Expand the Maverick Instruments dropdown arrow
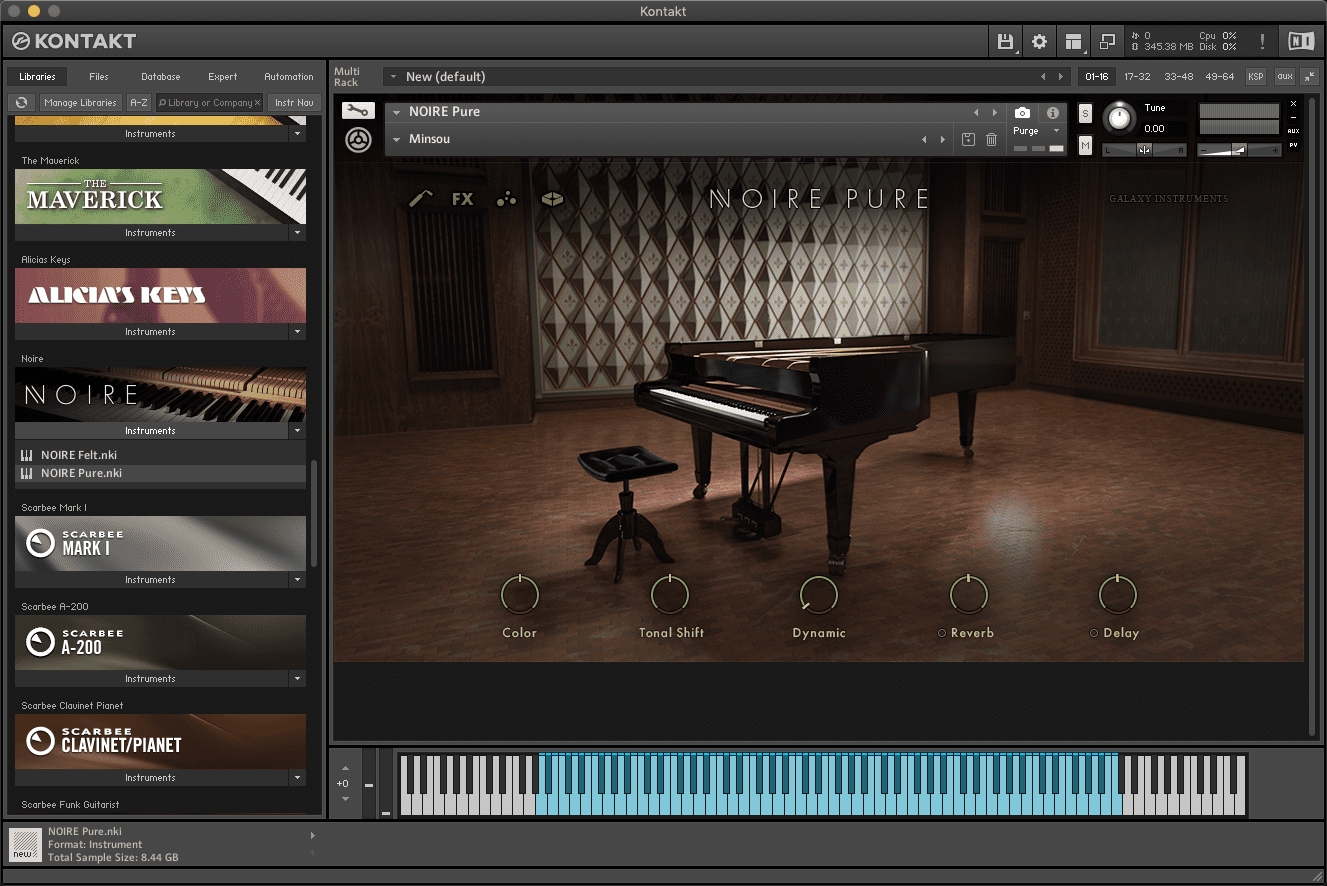The image size is (1327, 886). (x=297, y=233)
